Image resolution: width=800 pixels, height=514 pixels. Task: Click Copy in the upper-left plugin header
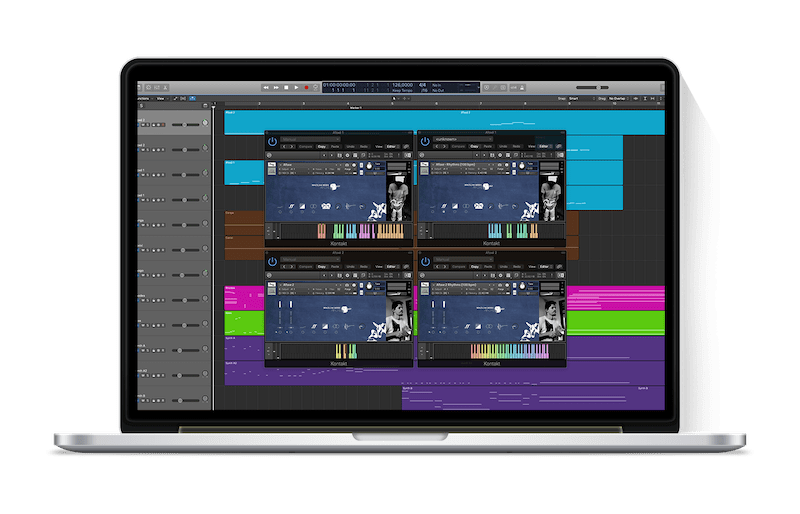pos(322,146)
